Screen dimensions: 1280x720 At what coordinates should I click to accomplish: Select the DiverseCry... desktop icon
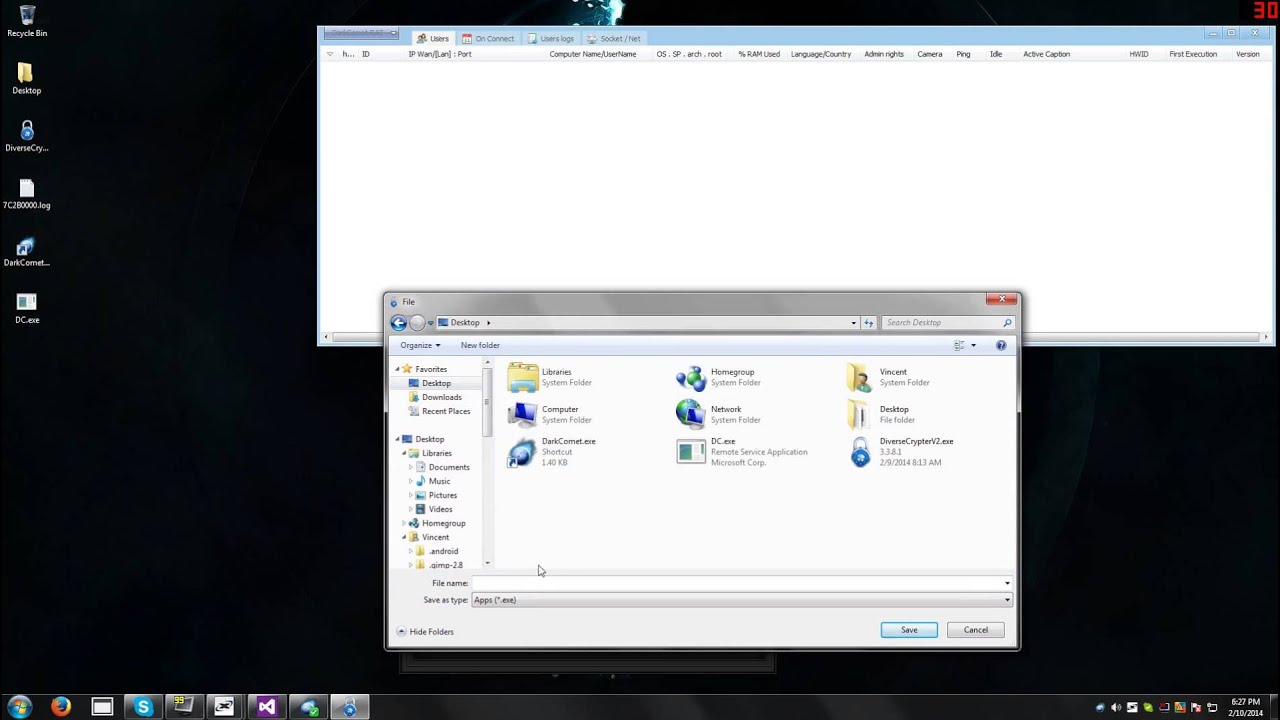(27, 137)
